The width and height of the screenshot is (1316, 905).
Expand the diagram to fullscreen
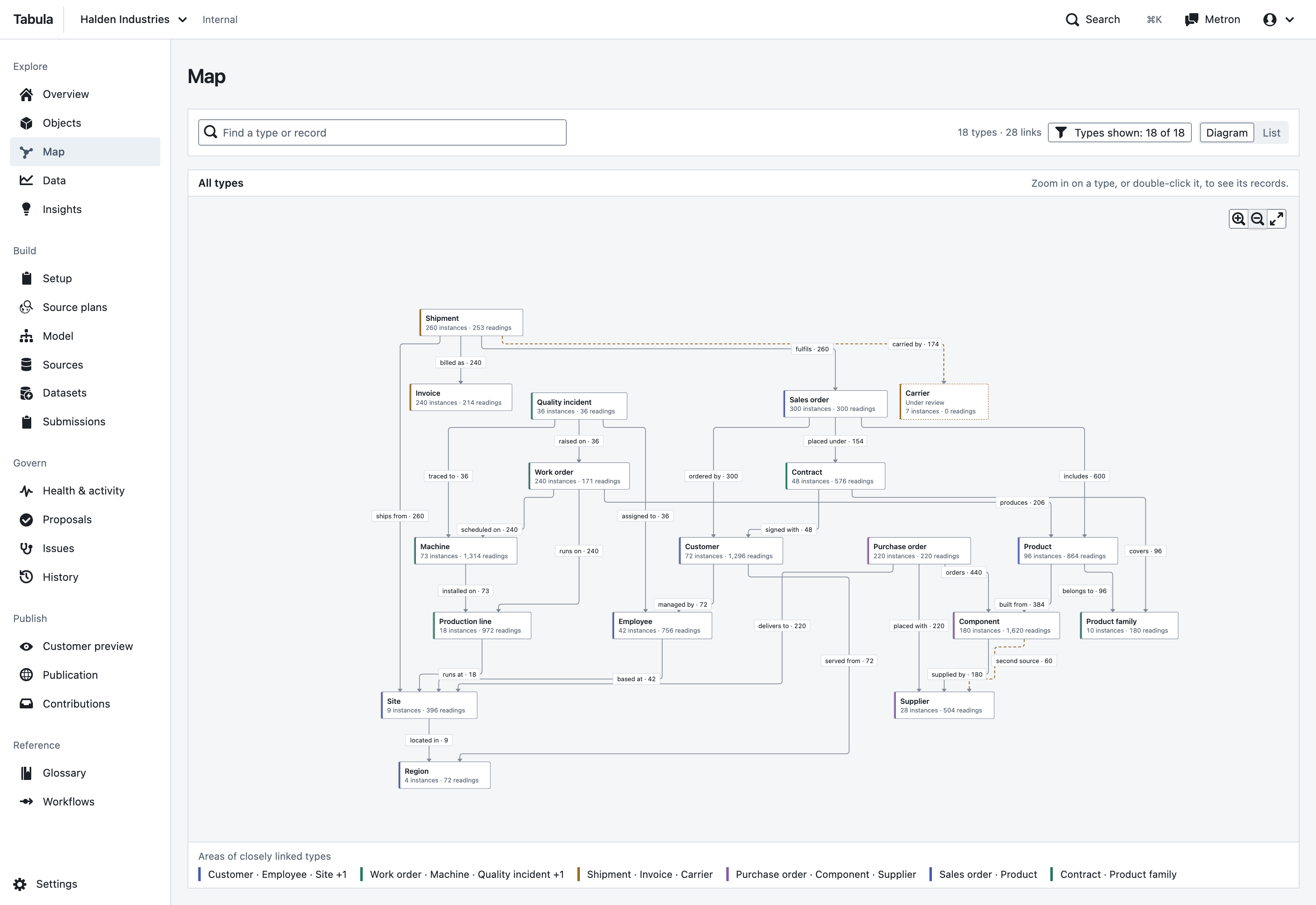coord(1277,219)
